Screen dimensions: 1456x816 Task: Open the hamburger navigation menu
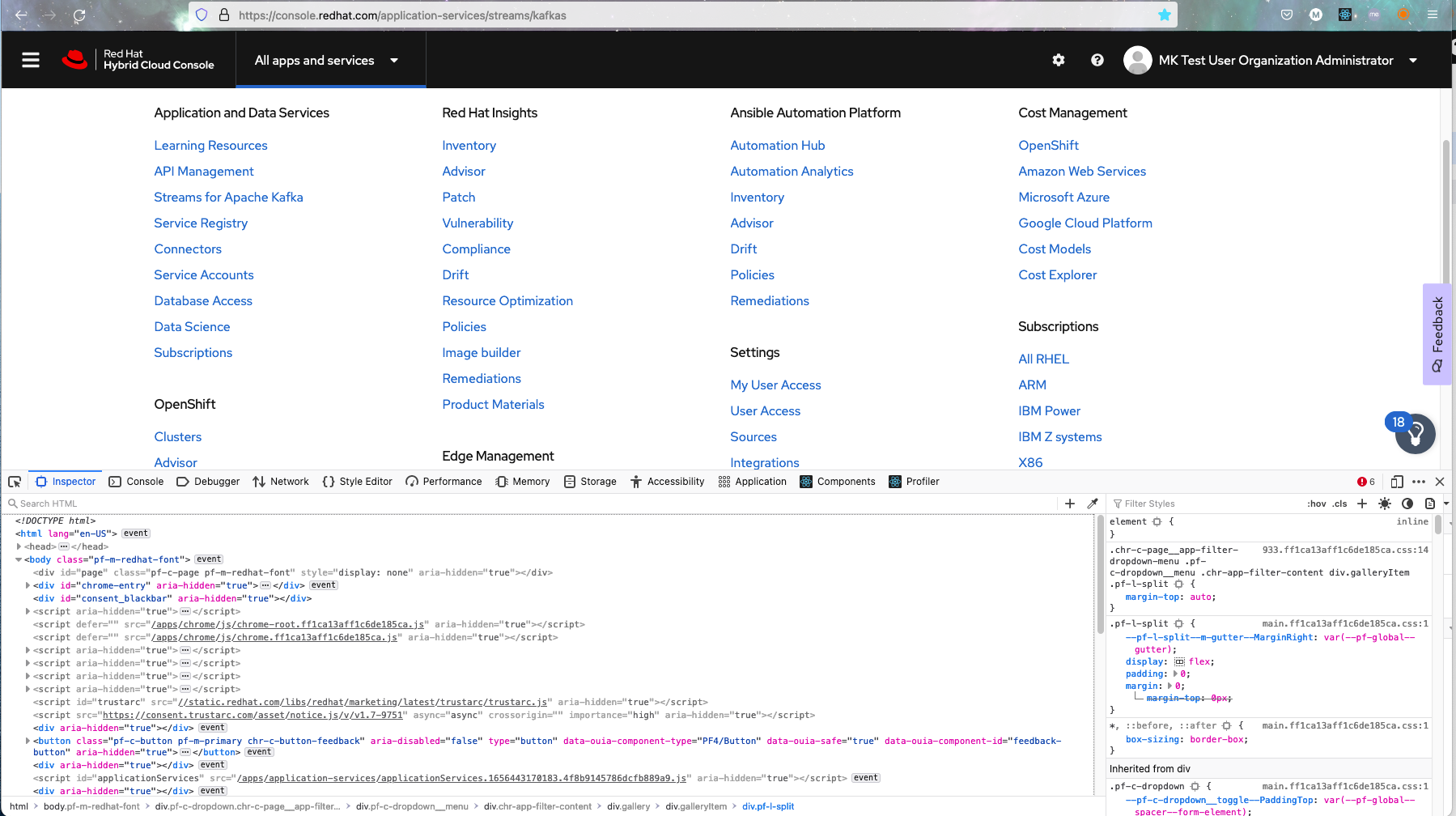(31, 60)
